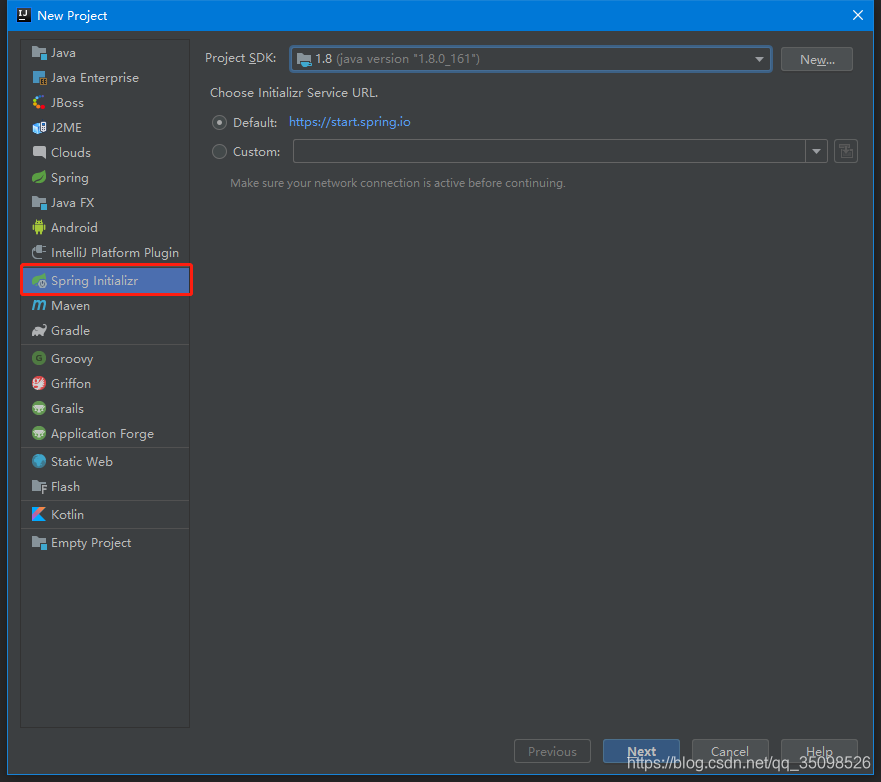Select the Default service URL radio button
Viewport: 881px width, 782px height.
(x=219, y=122)
